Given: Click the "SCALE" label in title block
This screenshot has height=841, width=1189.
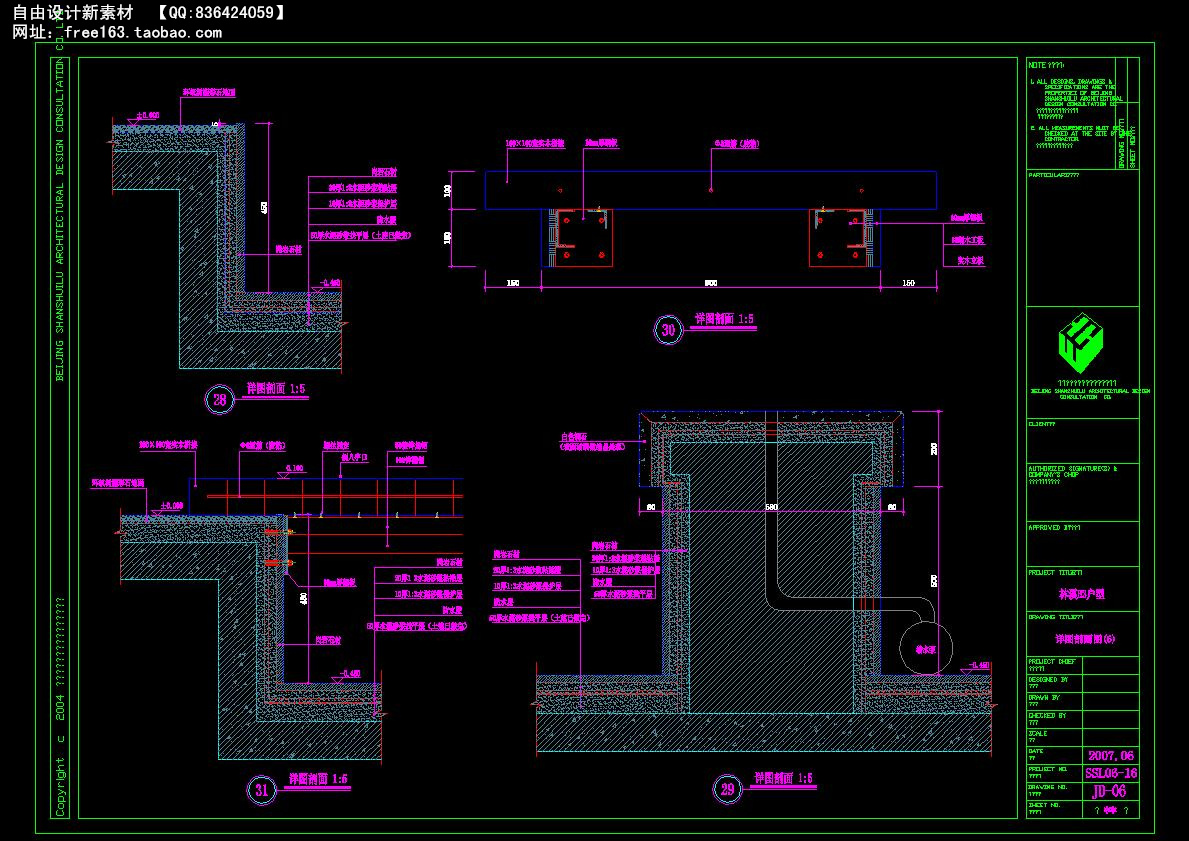Looking at the screenshot, I should point(1038,734).
